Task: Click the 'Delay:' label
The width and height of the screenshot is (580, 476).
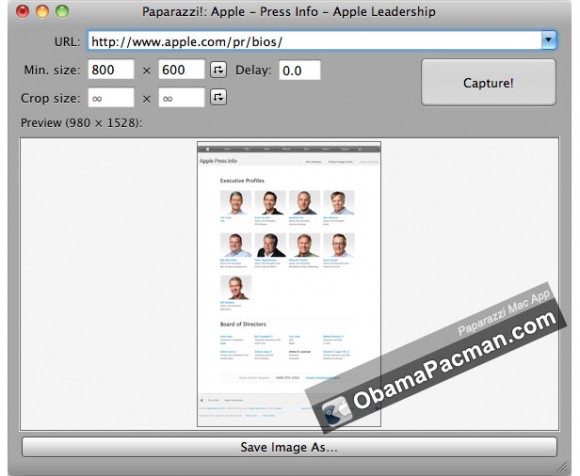Action: pos(253,70)
